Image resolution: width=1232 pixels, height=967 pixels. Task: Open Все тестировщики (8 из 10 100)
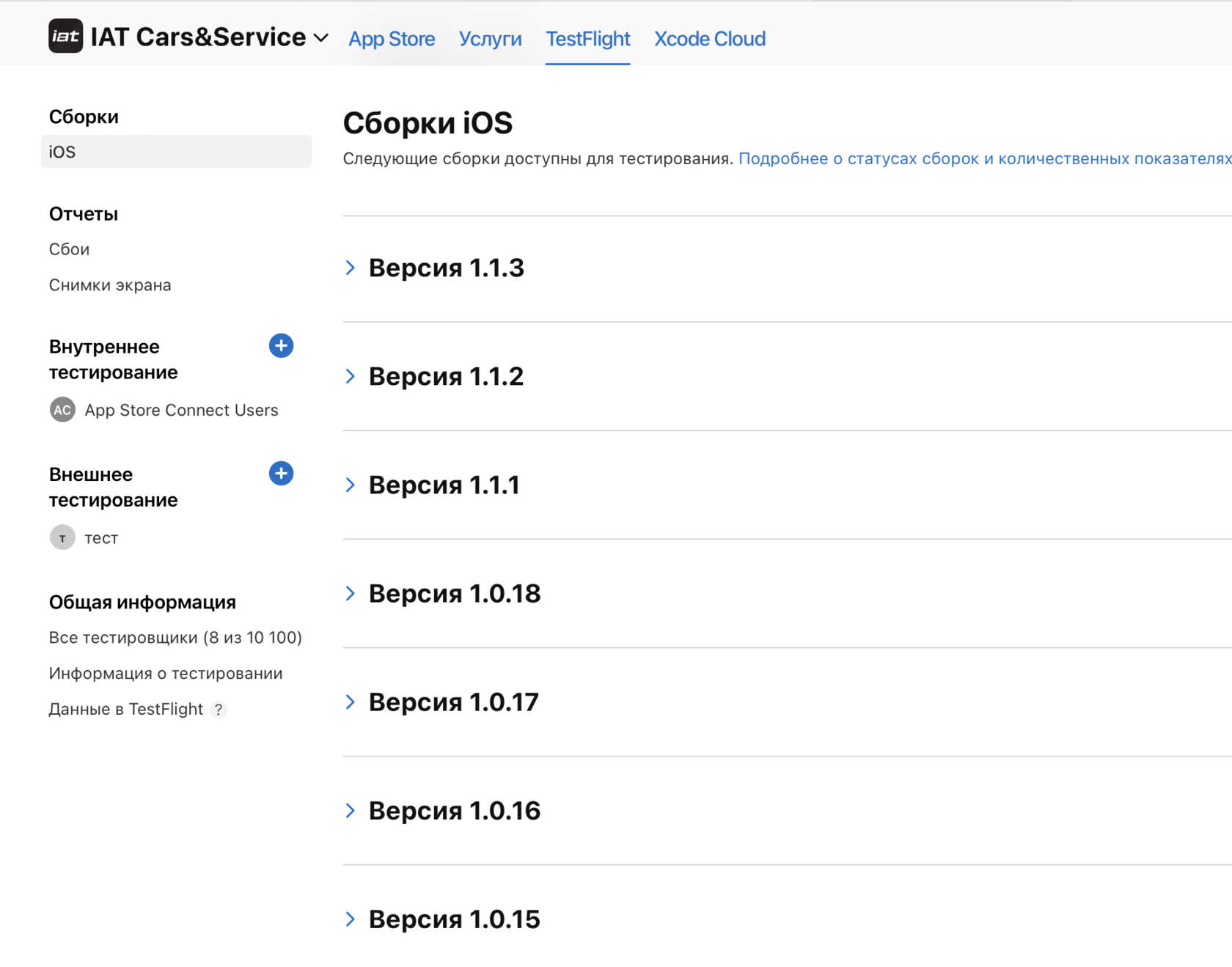tap(175, 638)
